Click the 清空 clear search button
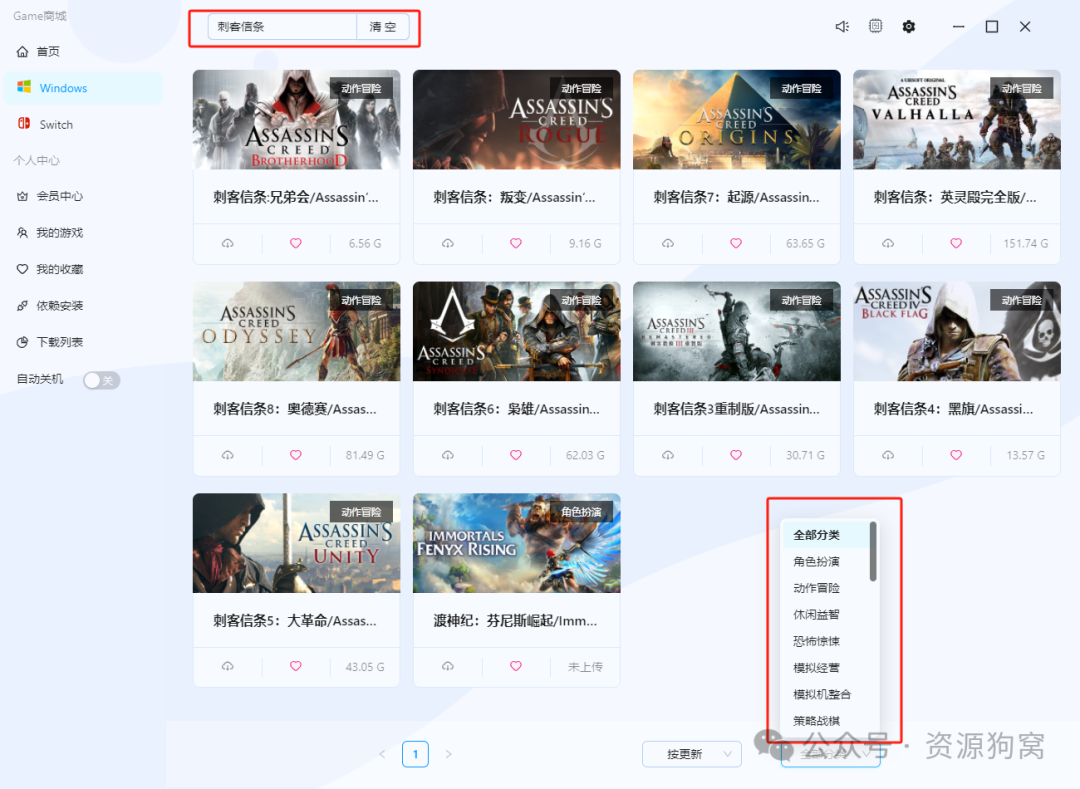Image resolution: width=1080 pixels, height=789 pixels. click(x=383, y=27)
